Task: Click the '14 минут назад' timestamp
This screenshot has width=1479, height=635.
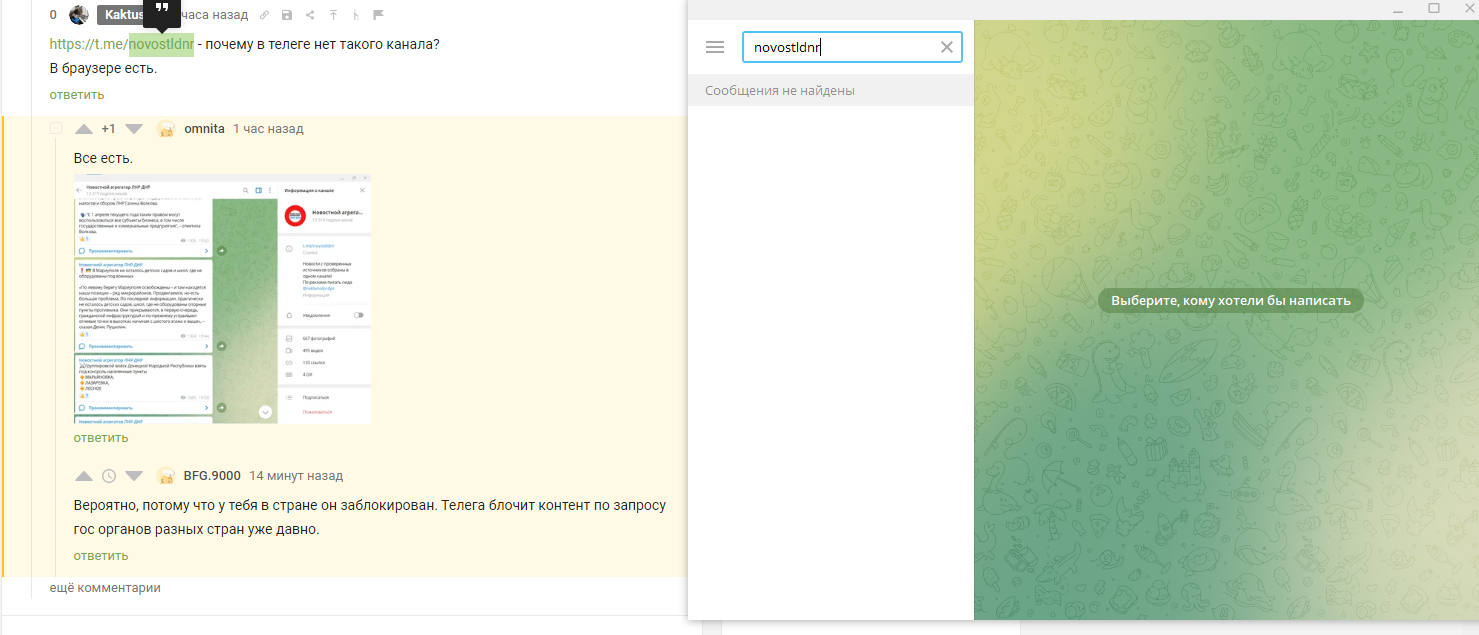Action: click(x=296, y=476)
